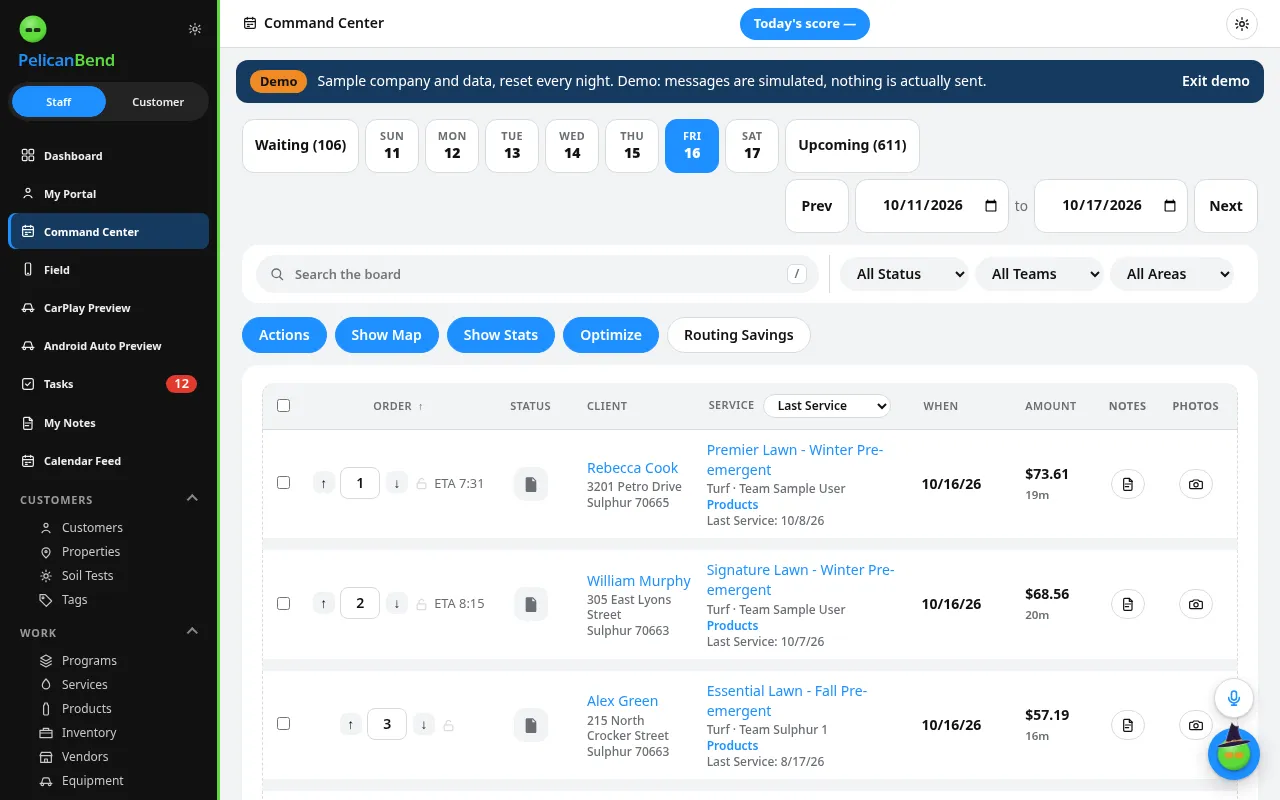Move Rebecca Cook's order down with arrow
1280x800 pixels.
(397, 484)
